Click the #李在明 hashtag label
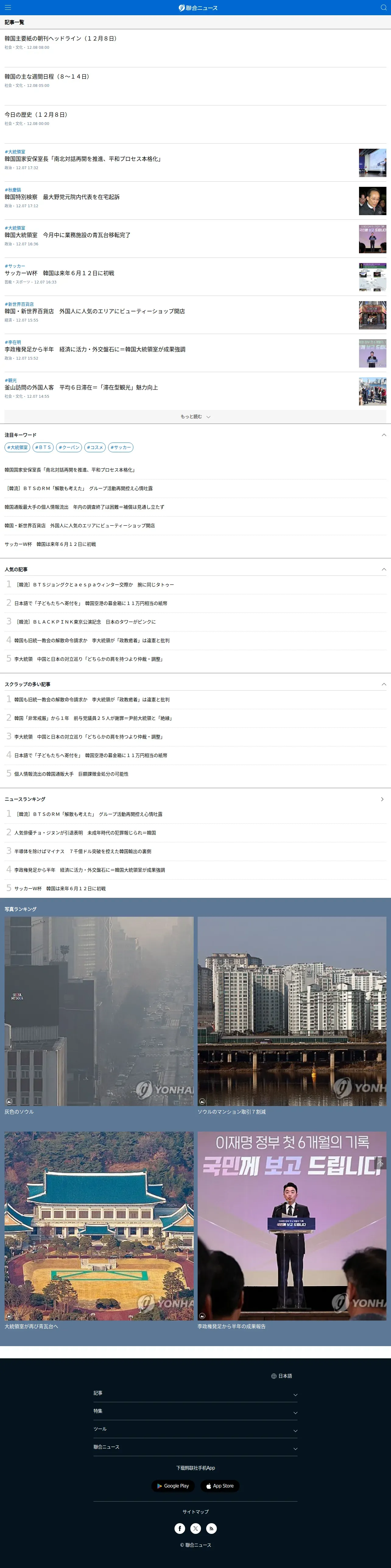The image size is (391, 1568). pos(12,342)
